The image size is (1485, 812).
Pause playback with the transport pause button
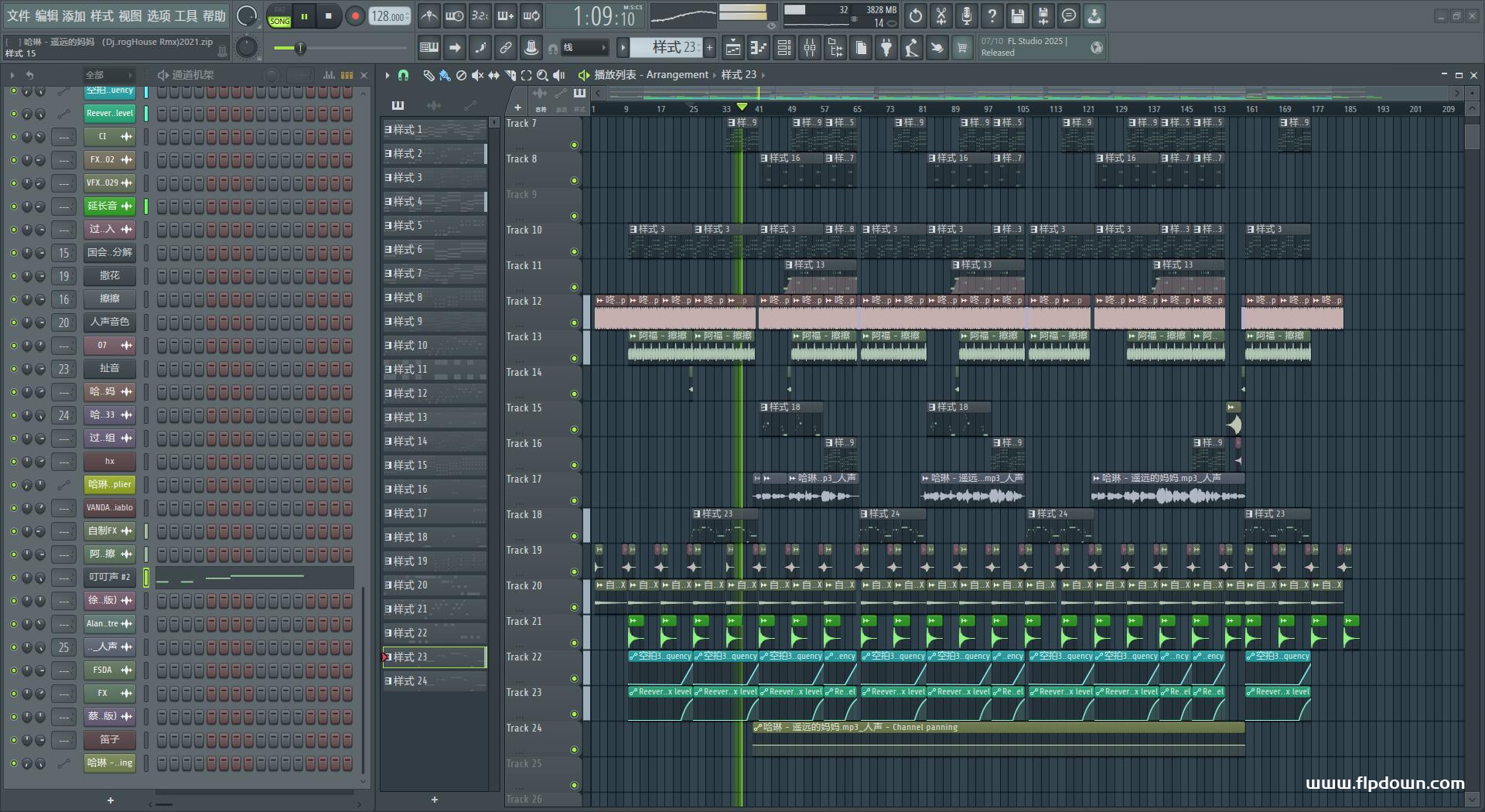click(x=304, y=15)
